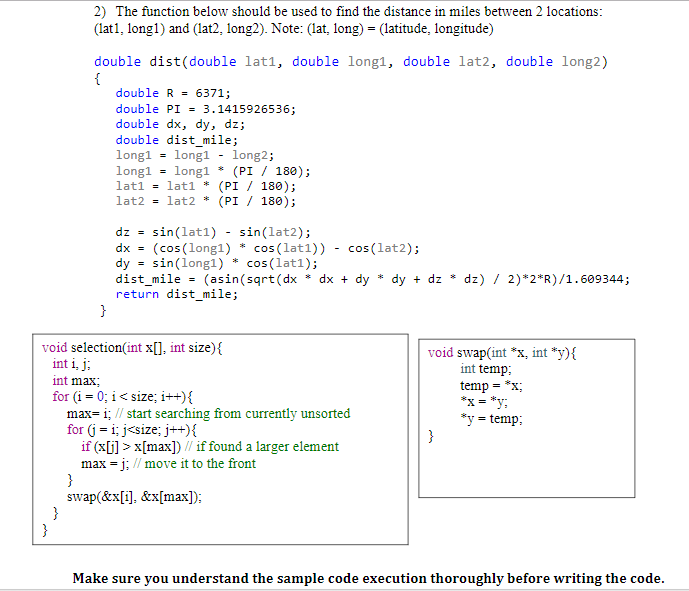Click the dist function signature line

[351, 62]
